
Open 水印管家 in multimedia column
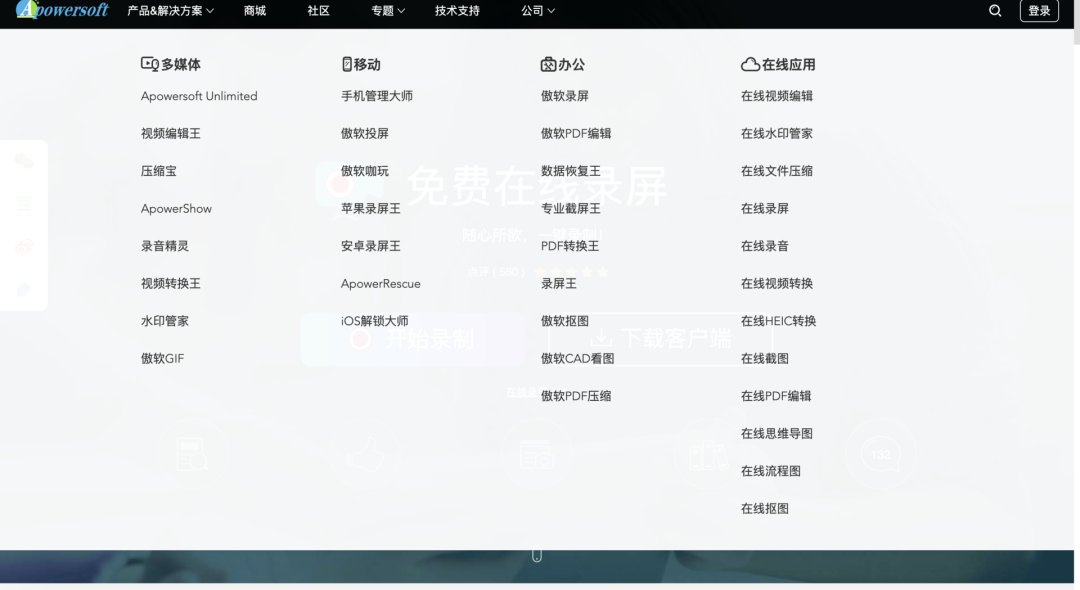click(165, 321)
